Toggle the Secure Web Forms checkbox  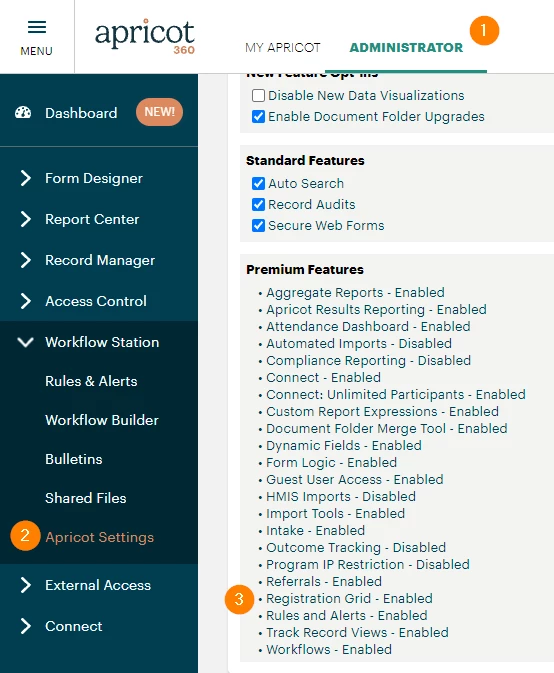(x=258, y=225)
